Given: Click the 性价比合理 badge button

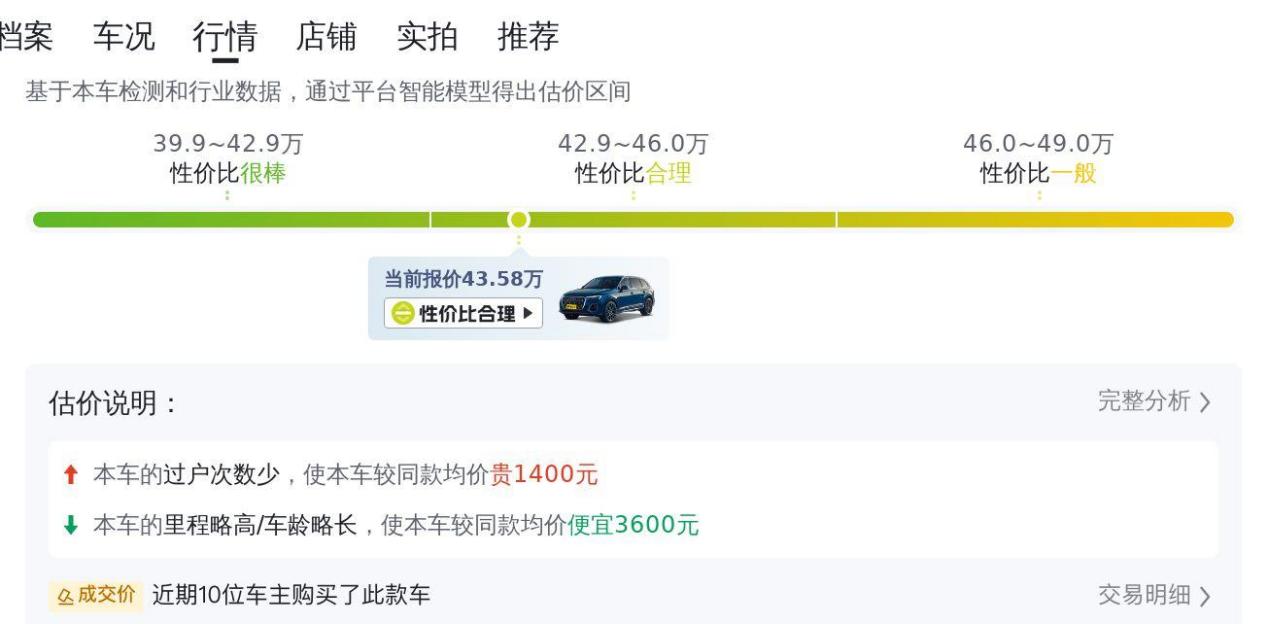Looking at the screenshot, I should click(x=463, y=314).
